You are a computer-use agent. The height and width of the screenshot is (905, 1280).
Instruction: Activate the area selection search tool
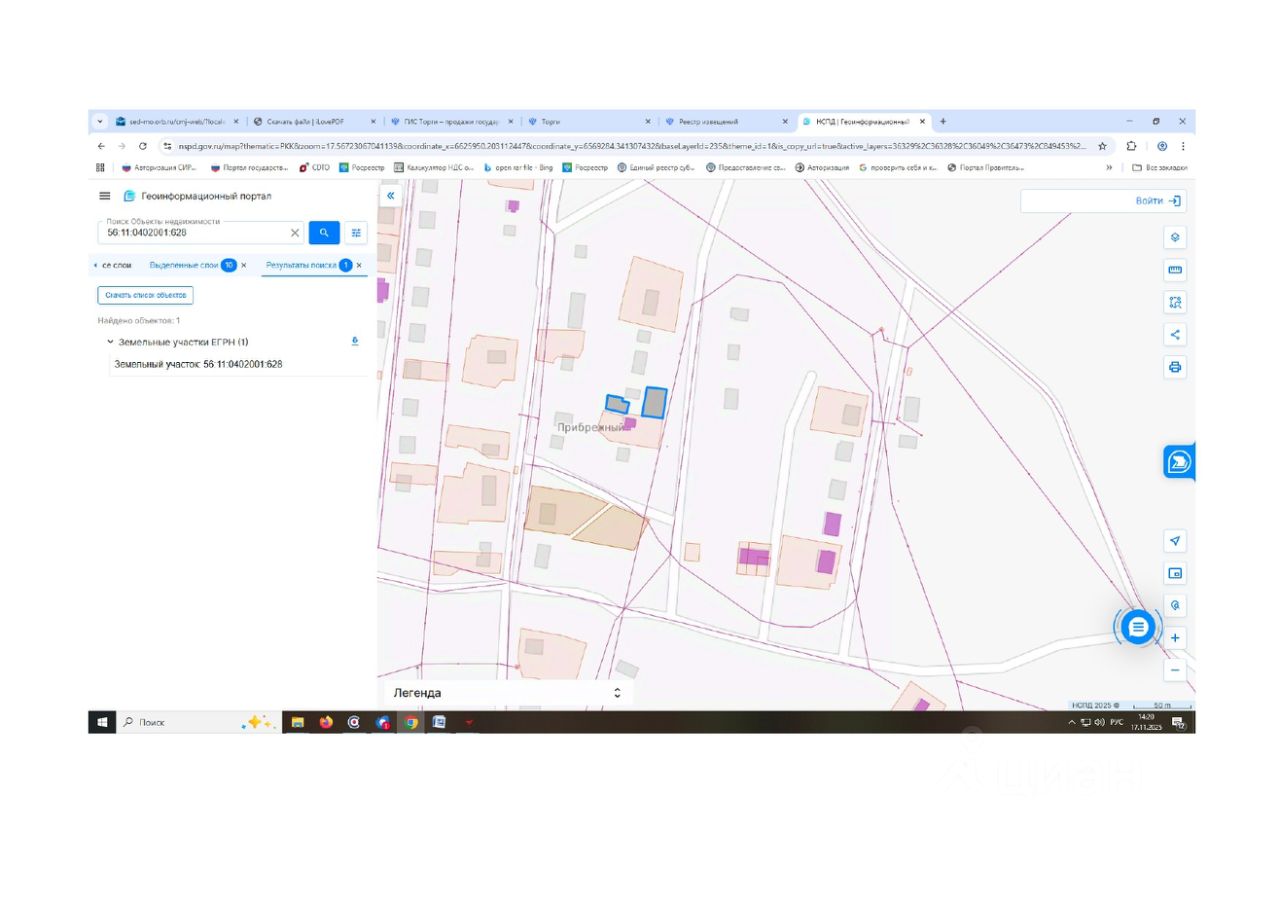tap(1175, 302)
